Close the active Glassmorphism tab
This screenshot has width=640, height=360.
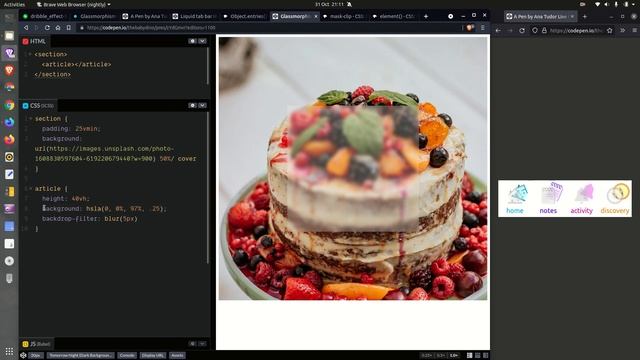[x=316, y=16]
